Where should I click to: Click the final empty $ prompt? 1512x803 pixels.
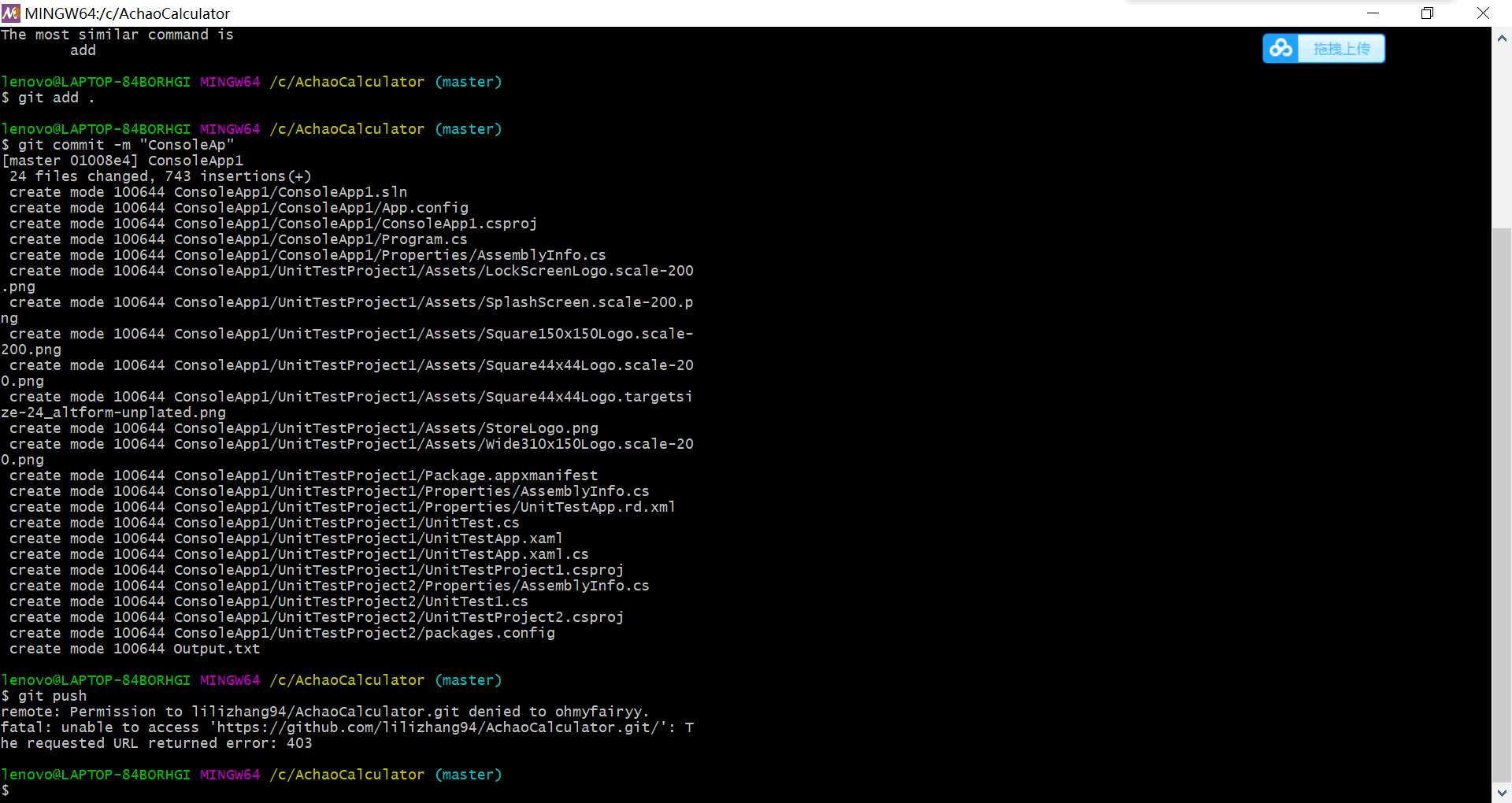pos(6,790)
